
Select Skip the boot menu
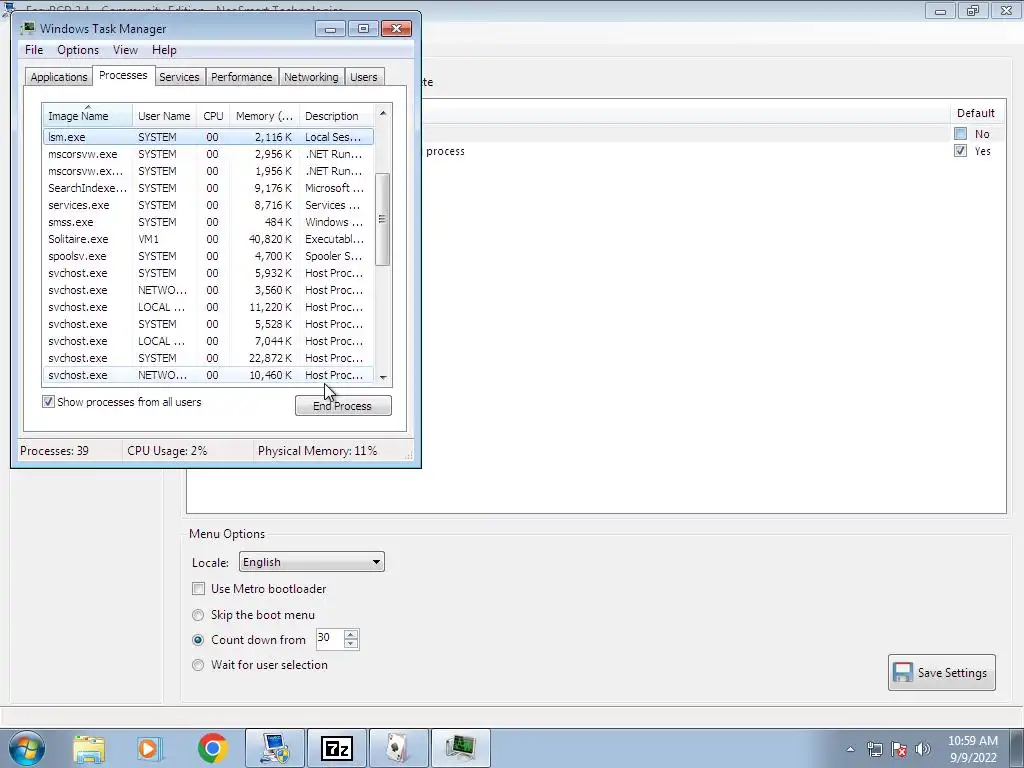tap(198, 615)
